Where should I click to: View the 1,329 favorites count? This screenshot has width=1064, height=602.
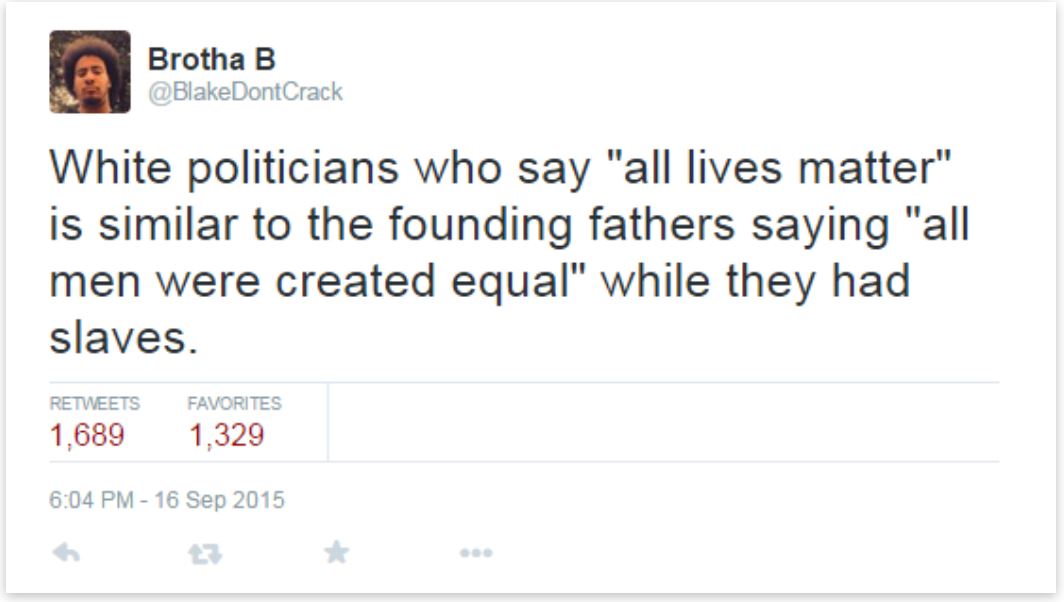point(226,436)
